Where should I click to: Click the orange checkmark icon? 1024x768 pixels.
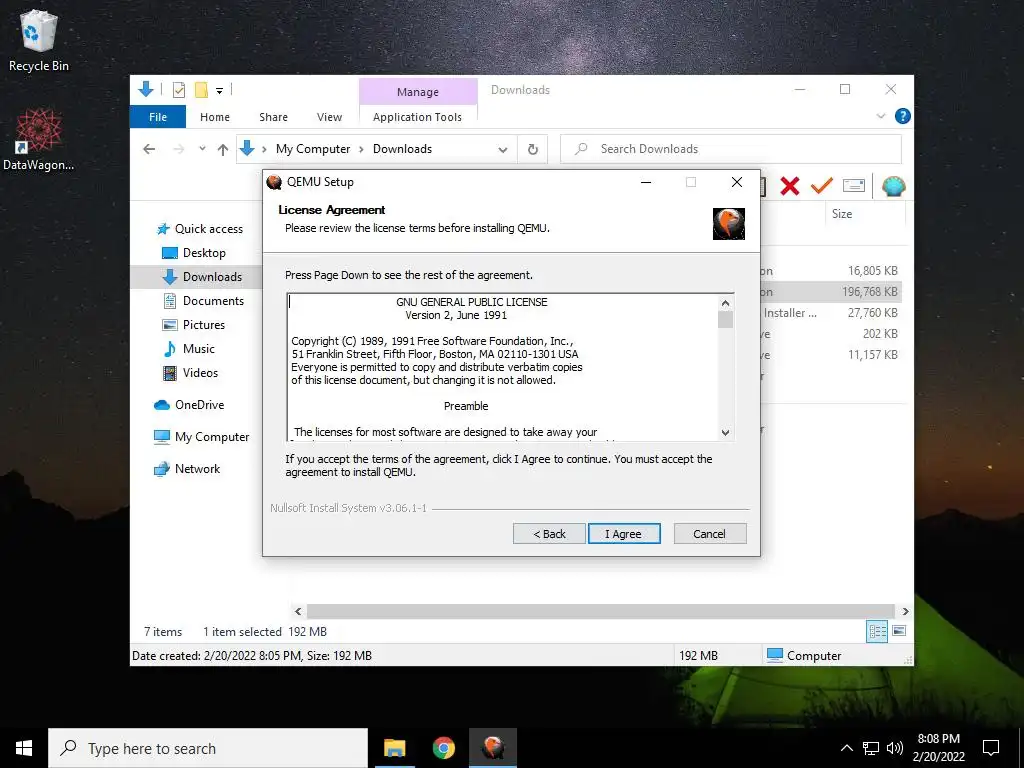[x=822, y=186]
